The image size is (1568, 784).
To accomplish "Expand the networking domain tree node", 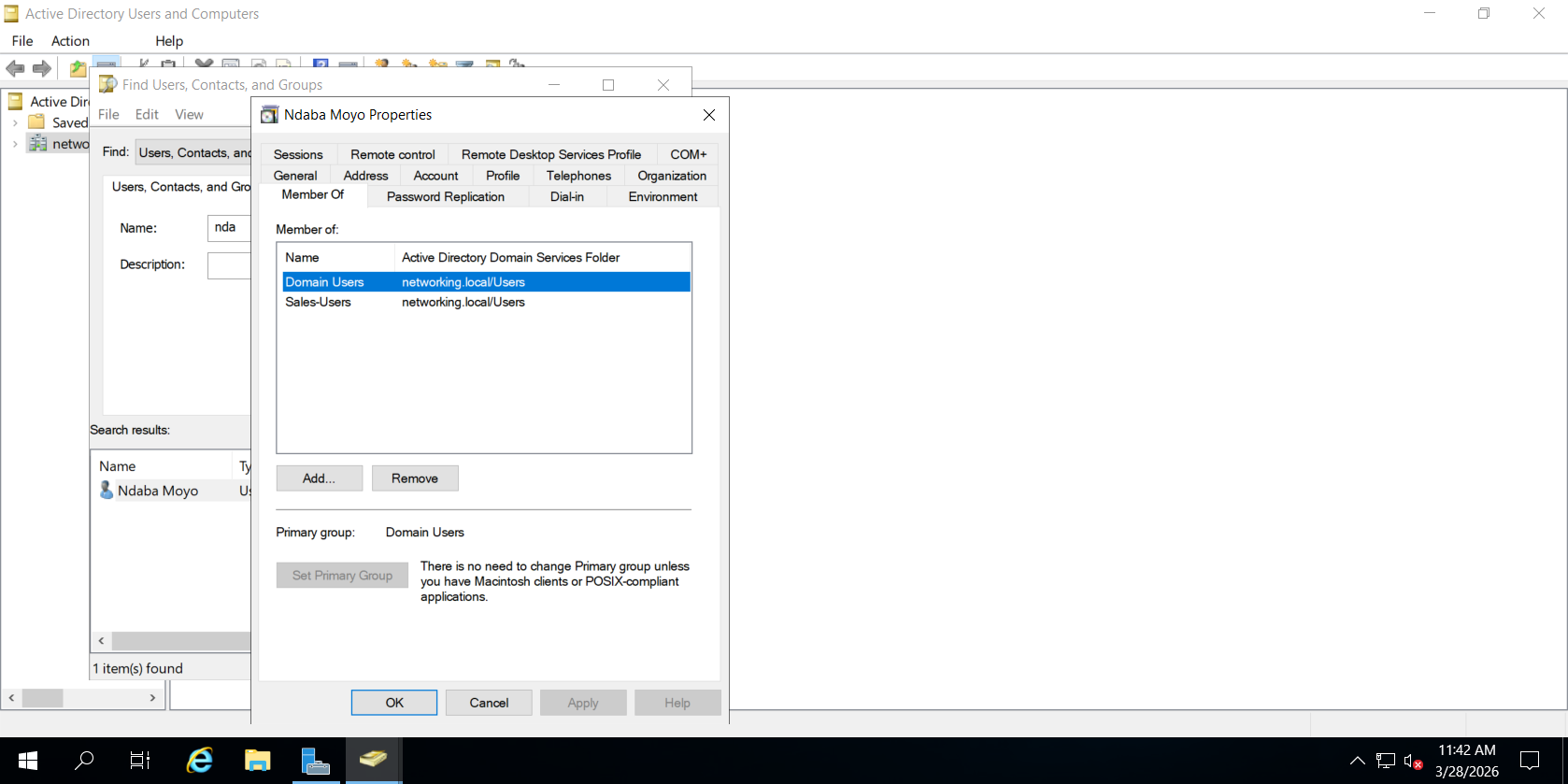I will point(15,144).
